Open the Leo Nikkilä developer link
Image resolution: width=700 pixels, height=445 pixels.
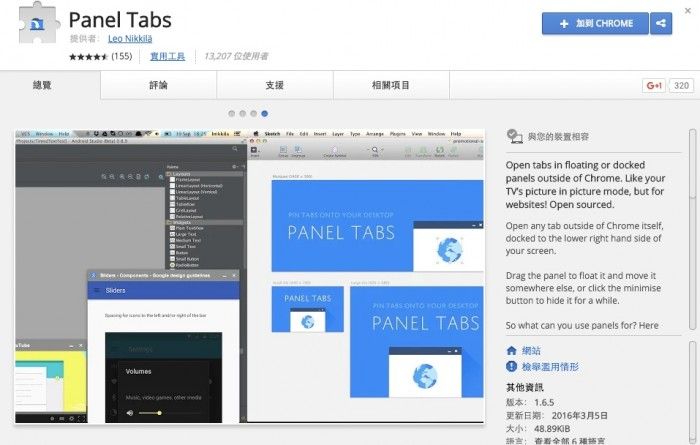130,39
